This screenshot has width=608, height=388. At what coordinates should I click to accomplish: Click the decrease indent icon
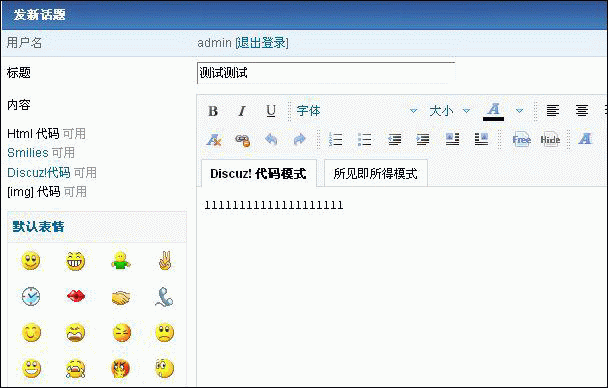[x=395, y=139]
